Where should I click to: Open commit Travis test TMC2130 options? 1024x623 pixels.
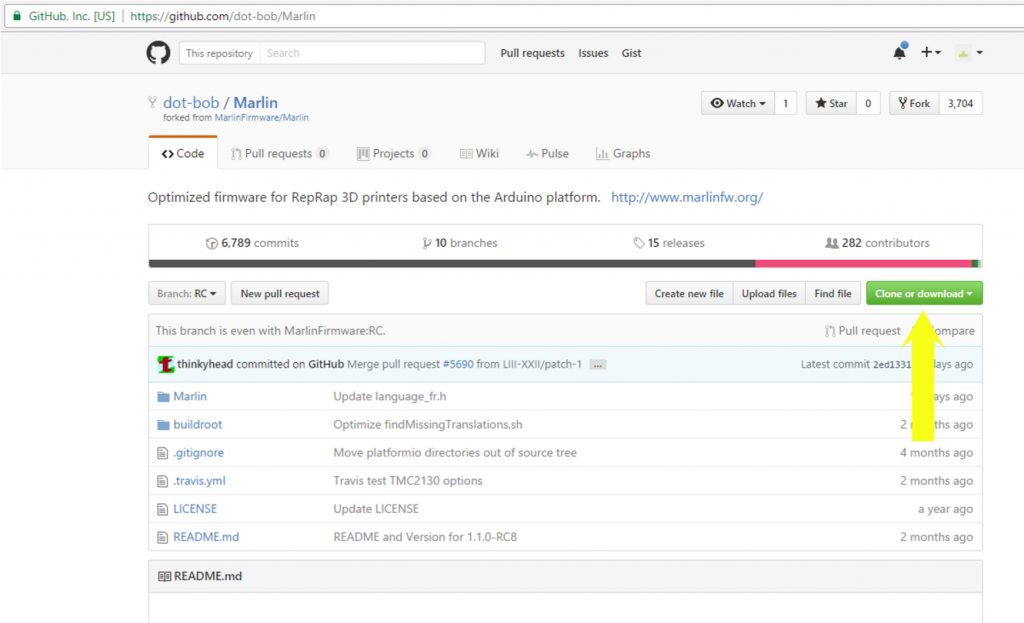[408, 481]
